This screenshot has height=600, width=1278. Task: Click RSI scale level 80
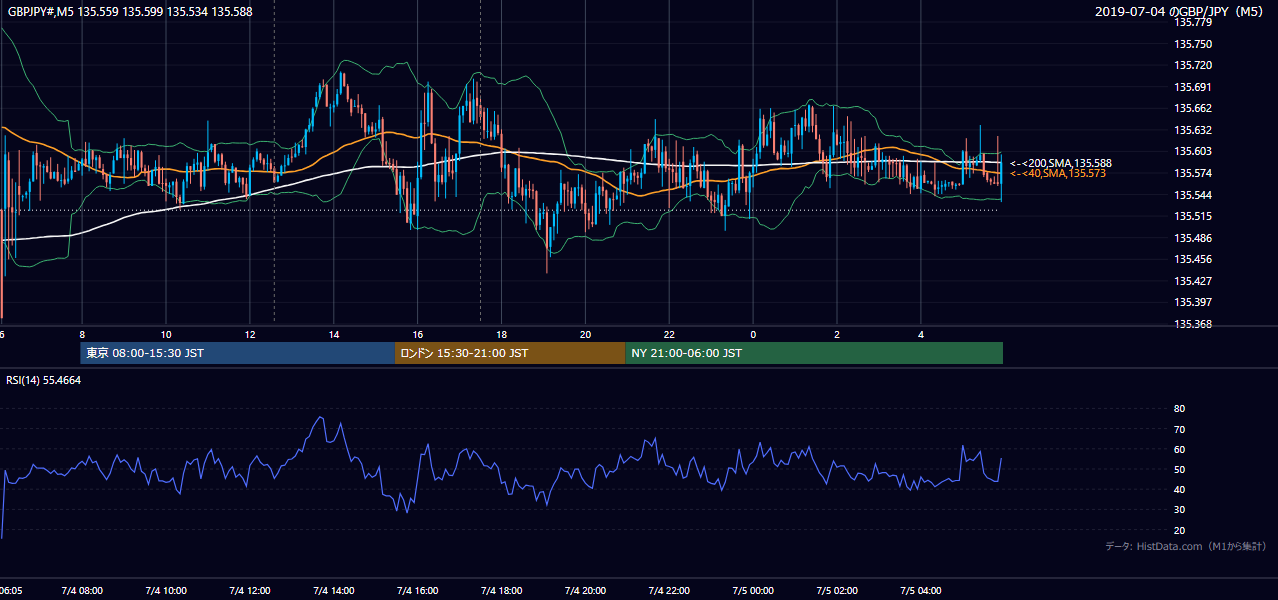[x=1179, y=409]
